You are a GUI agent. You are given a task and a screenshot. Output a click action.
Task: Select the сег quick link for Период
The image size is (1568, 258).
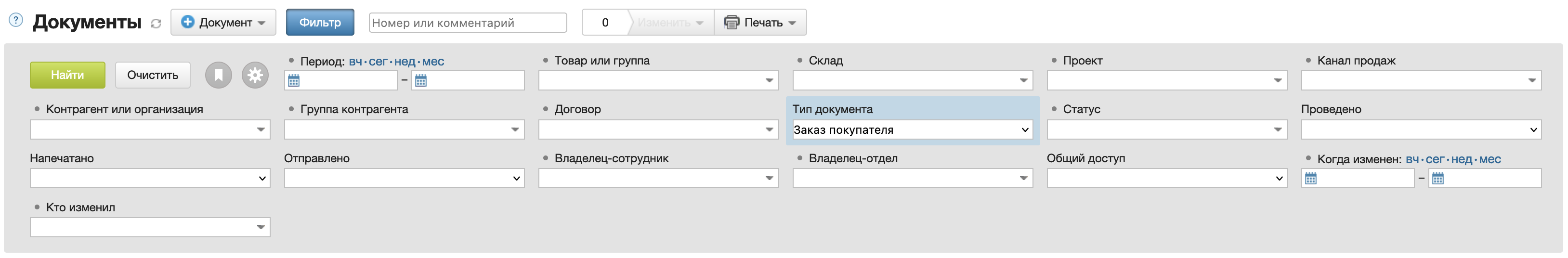(378, 62)
